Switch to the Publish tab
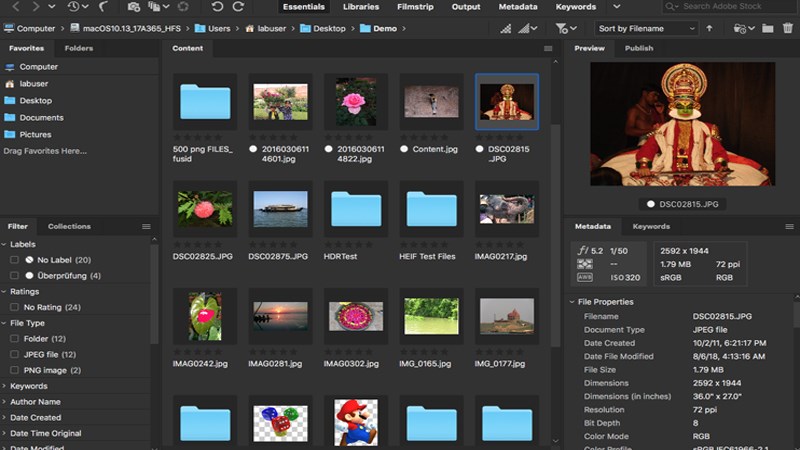The width and height of the screenshot is (800, 450). [639, 48]
